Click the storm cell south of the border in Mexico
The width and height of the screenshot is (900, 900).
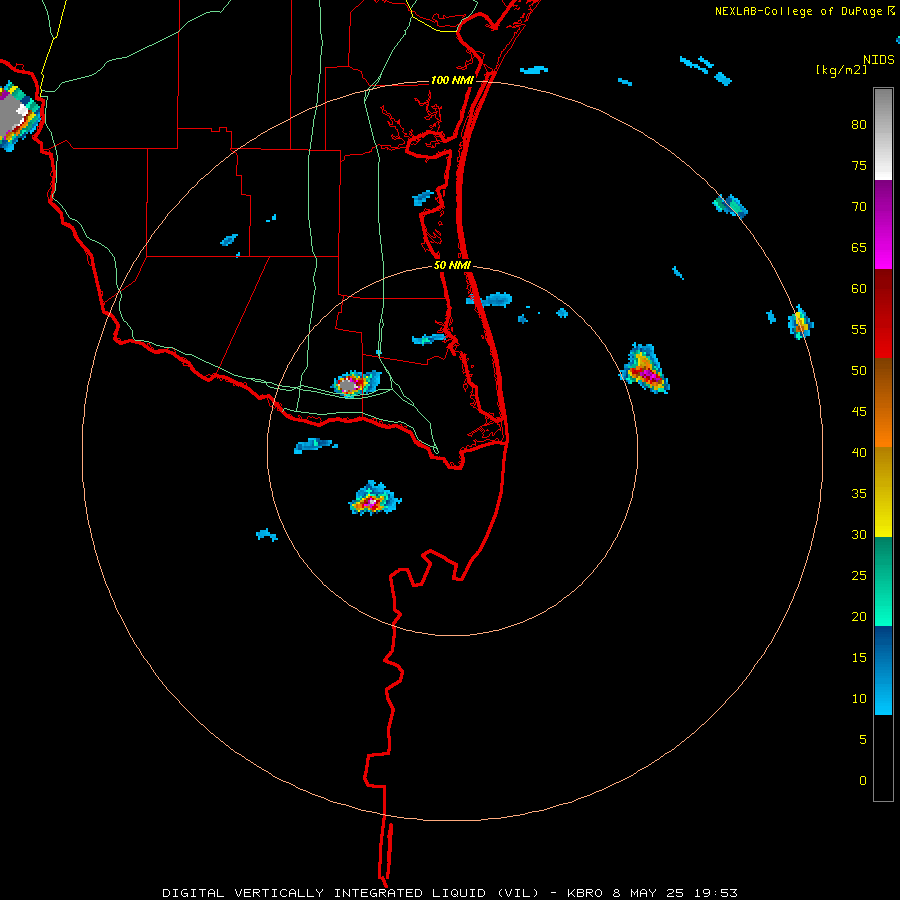374,498
